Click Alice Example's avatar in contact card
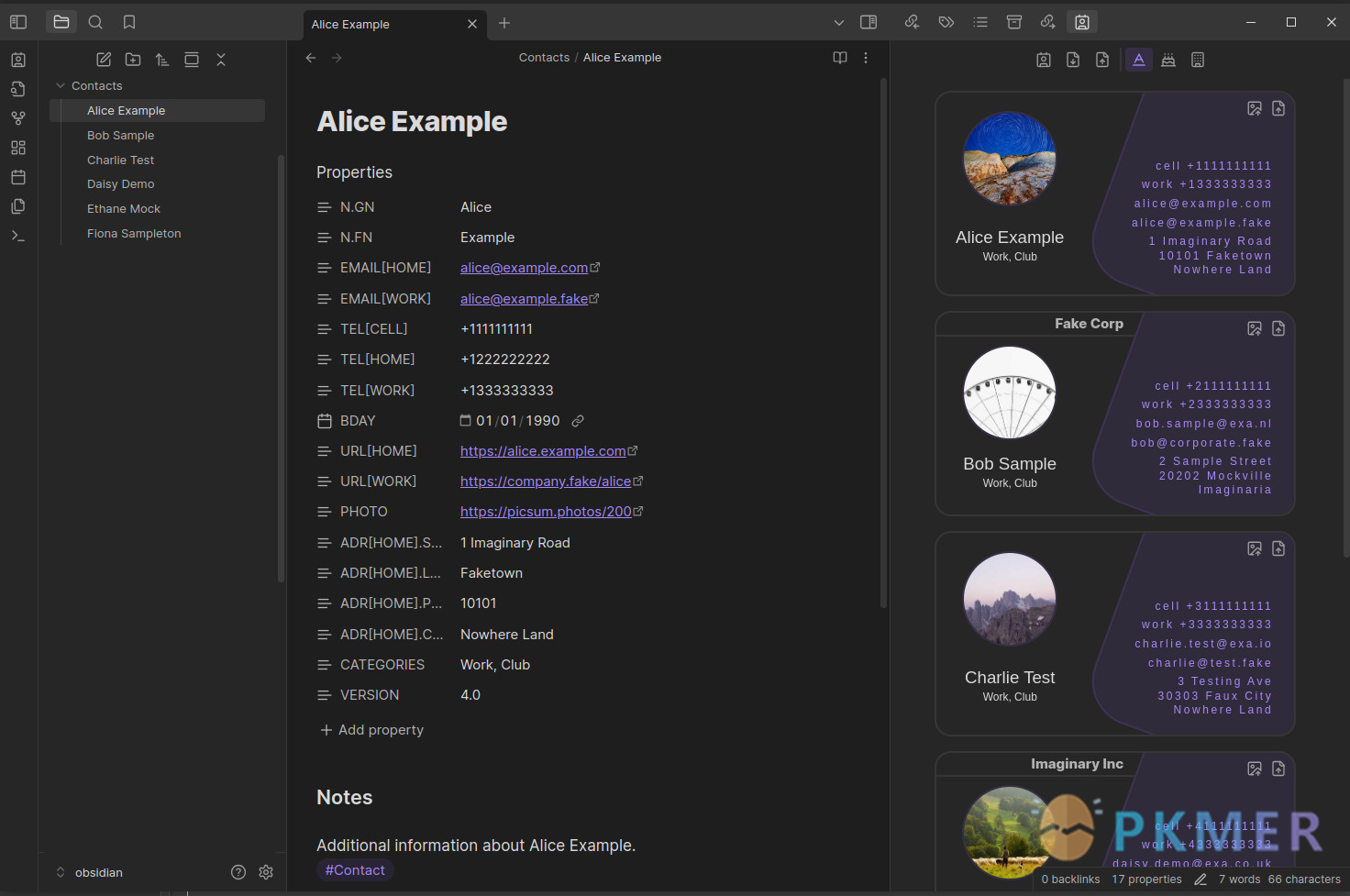The width and height of the screenshot is (1350, 896). coord(1010,159)
